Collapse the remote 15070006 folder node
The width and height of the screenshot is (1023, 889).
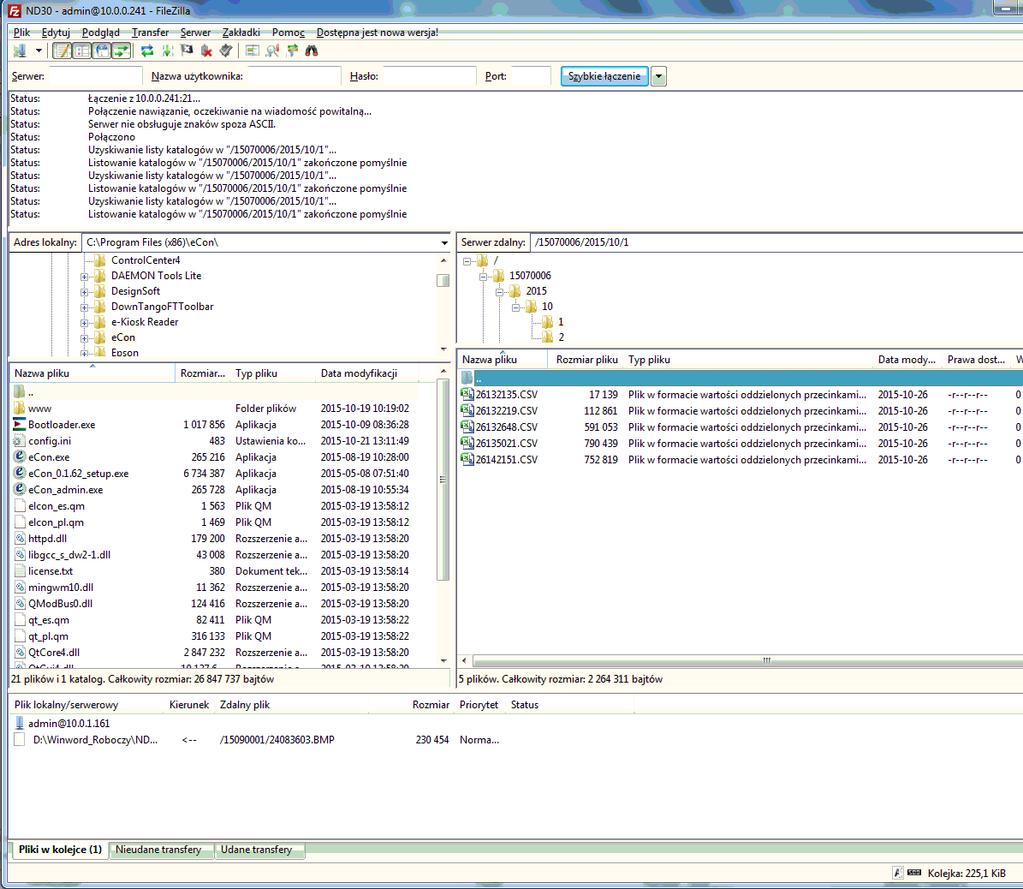coord(483,277)
